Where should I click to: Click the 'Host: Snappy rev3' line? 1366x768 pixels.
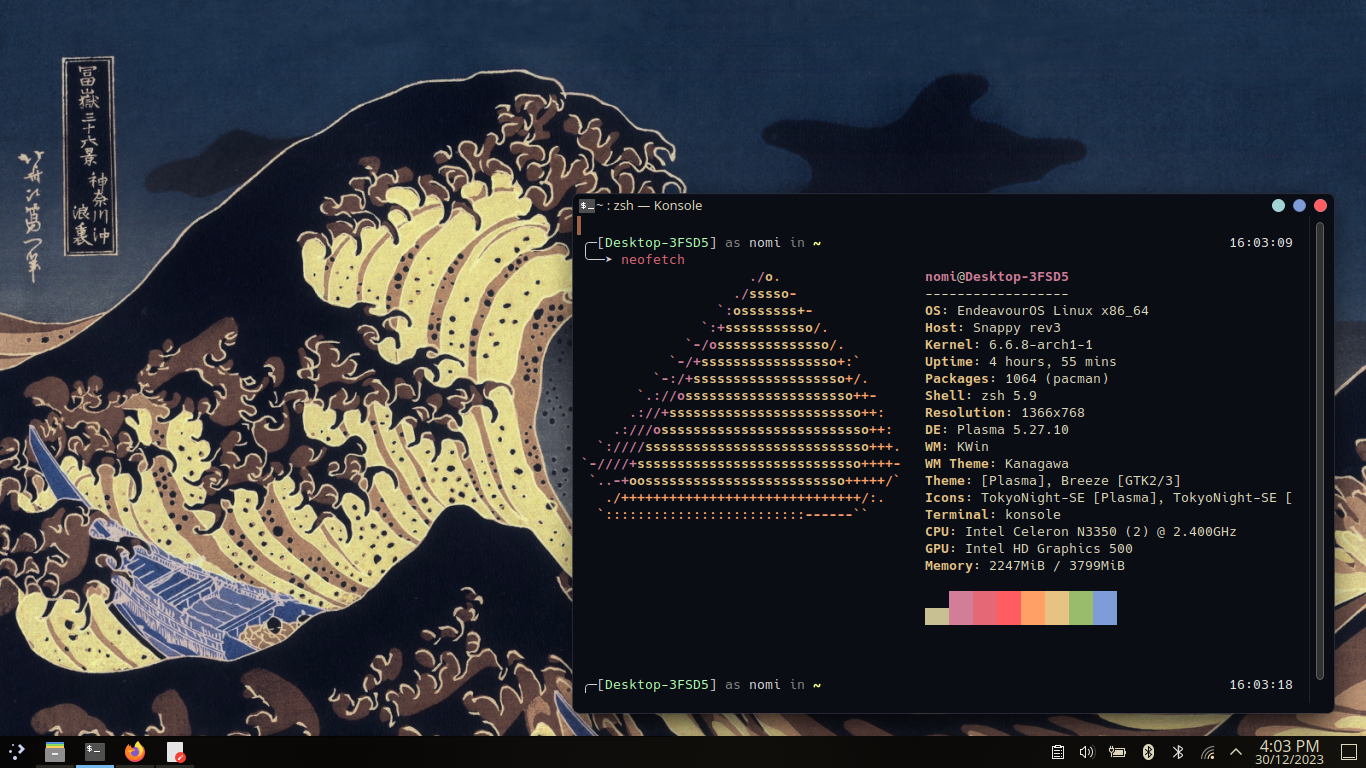tap(993, 328)
